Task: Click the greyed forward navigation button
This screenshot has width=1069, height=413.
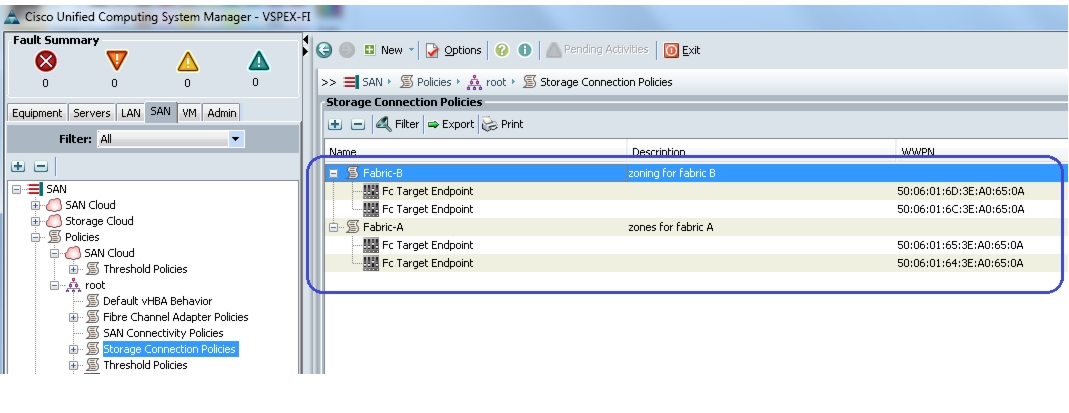Action: [x=346, y=50]
